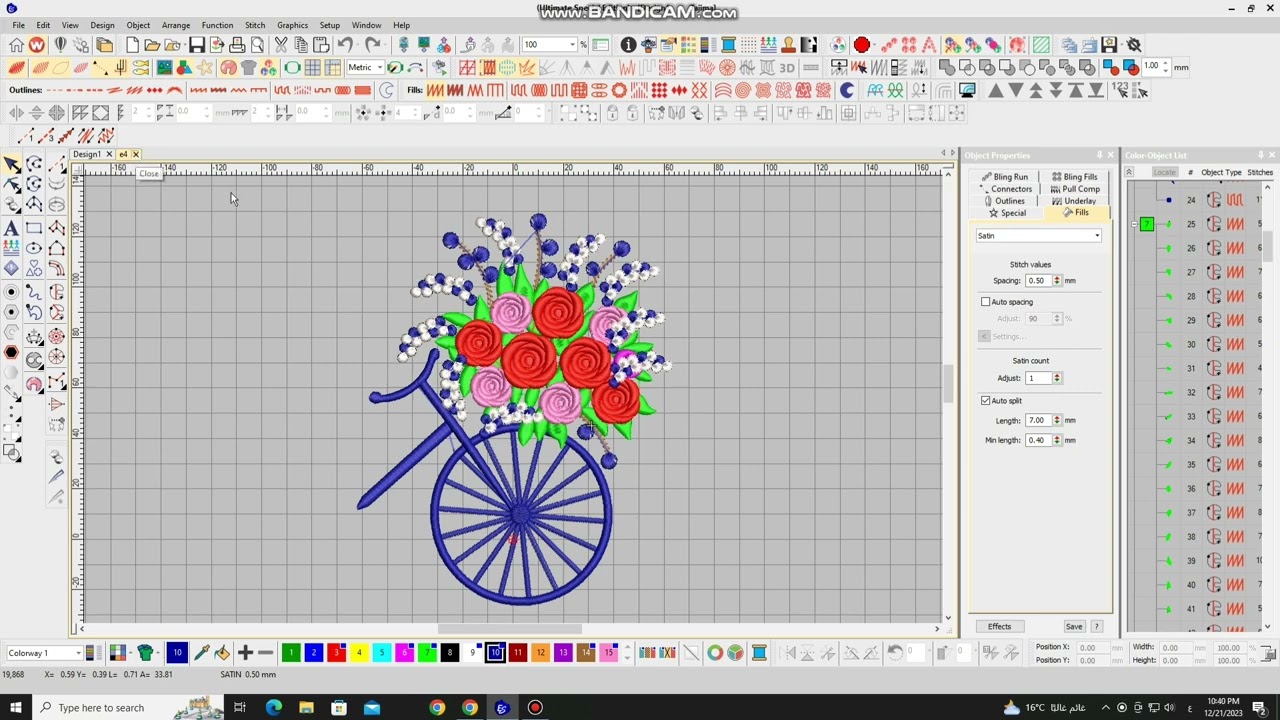
Task: Click the first satin fill icon after Fills label
Action: pyautogui.click(x=434, y=90)
